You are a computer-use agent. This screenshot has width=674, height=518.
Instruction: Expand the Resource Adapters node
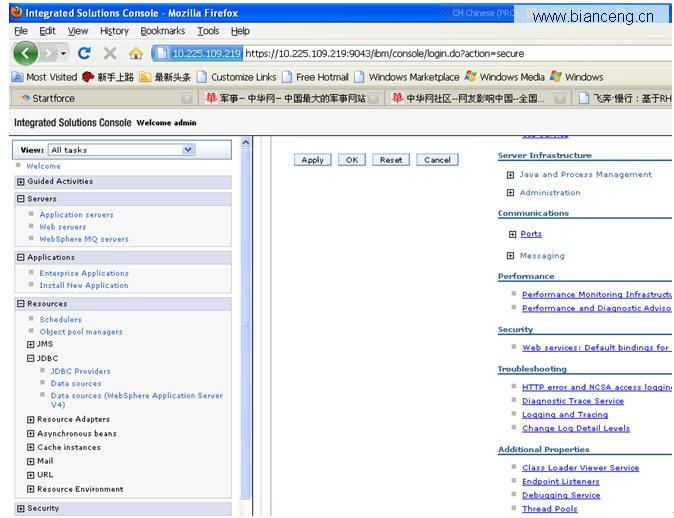pyautogui.click(x=31, y=420)
